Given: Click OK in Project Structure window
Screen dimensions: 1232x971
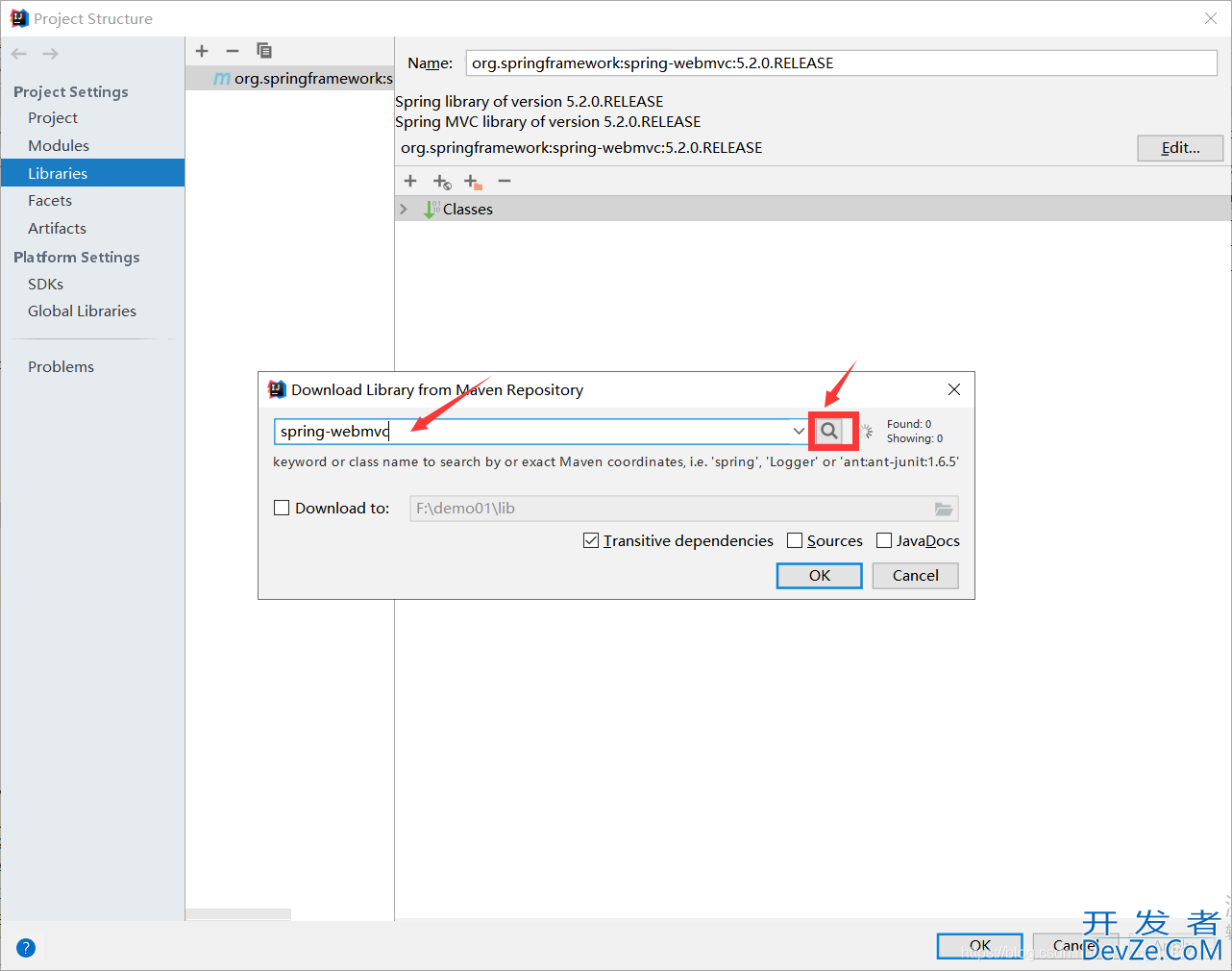Looking at the screenshot, I should [x=979, y=946].
